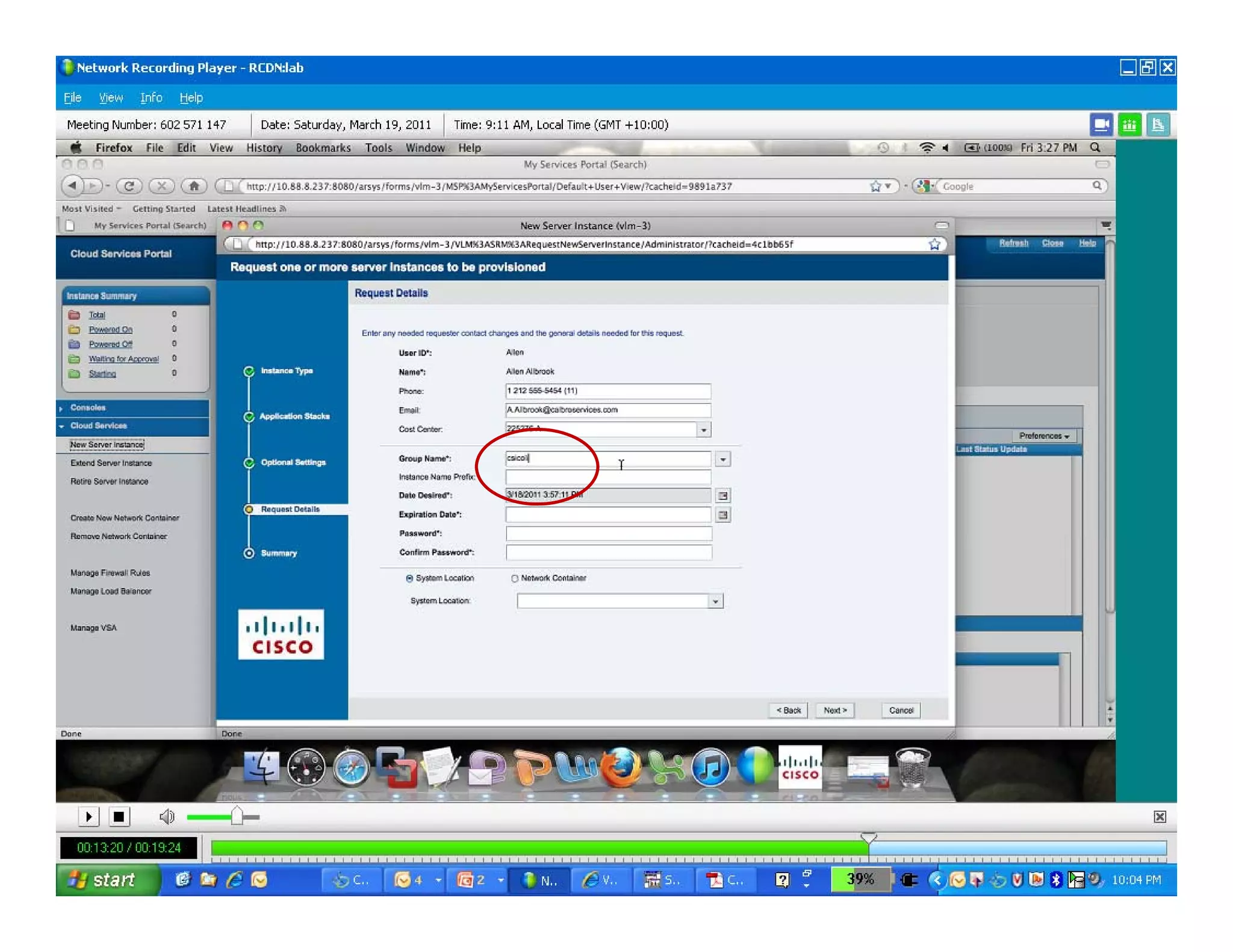The height and width of the screenshot is (952, 1233).
Task: Click the Waiting for Approval link
Action: (123, 359)
